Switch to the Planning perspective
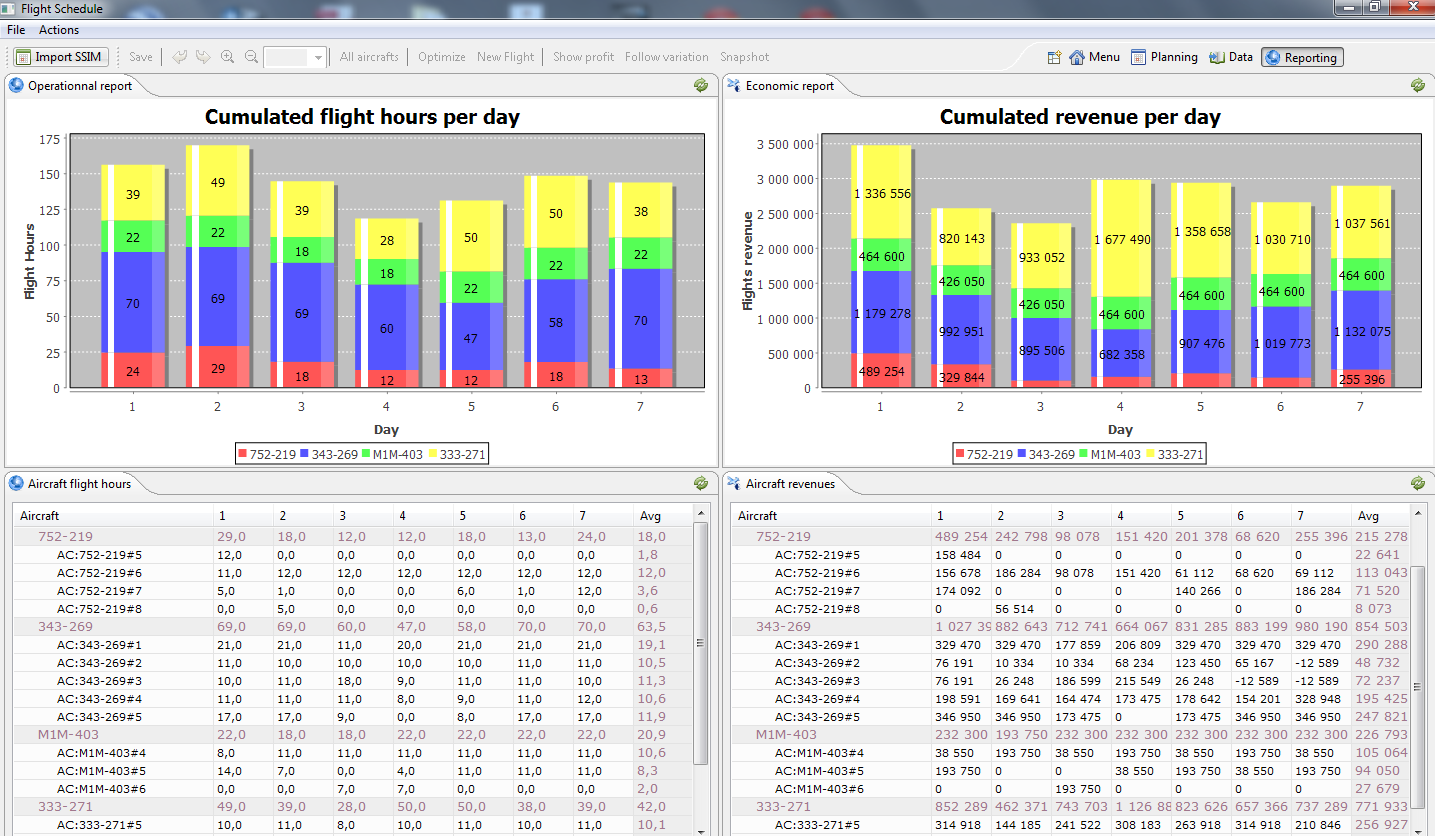This screenshot has height=836, width=1435. click(1164, 58)
